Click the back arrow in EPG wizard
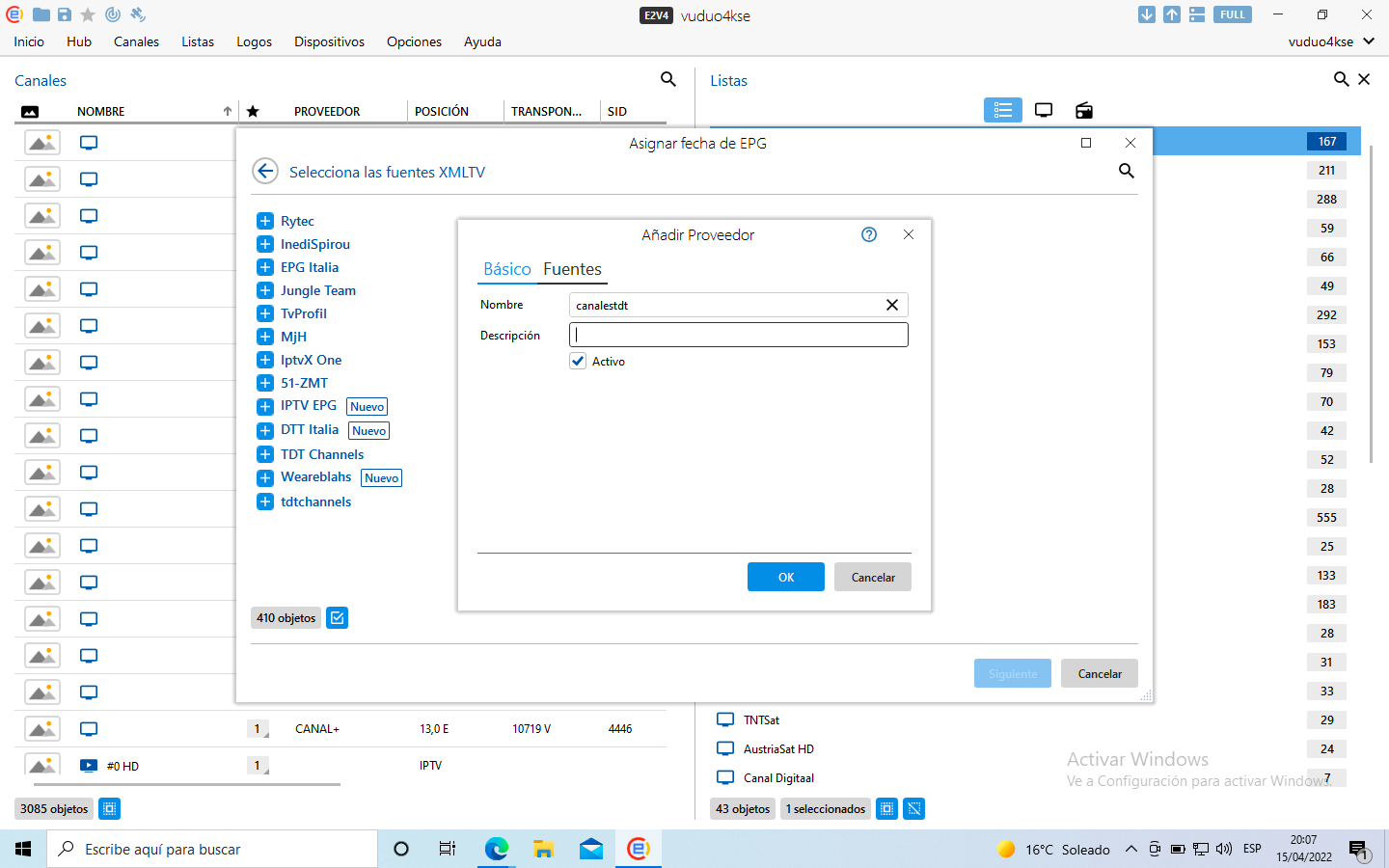Viewport: 1389px width, 868px height. 265,172
